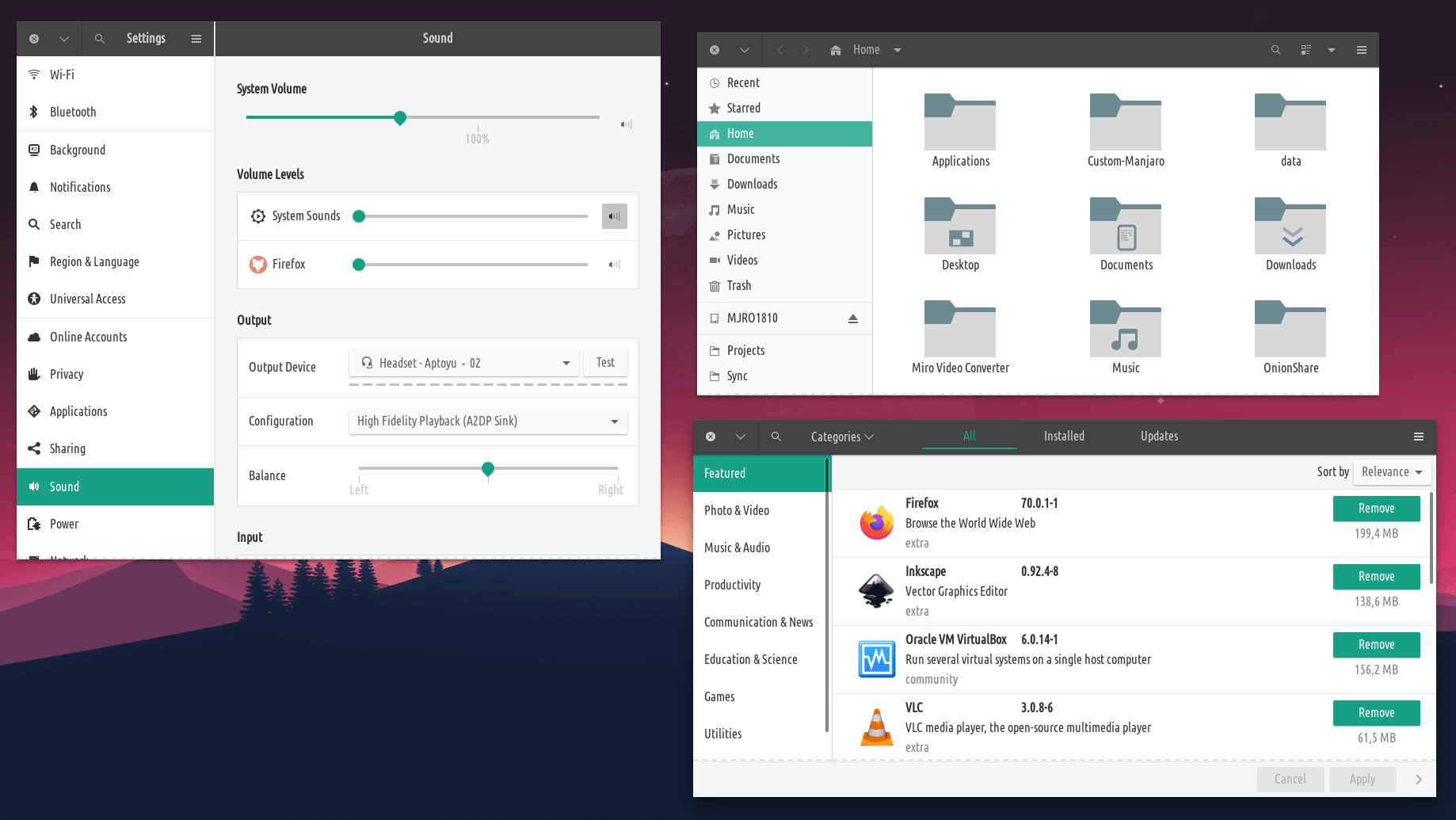Viewport: 1456px width, 820px height.
Task: Click Remove button for VLC
Action: [1376, 713]
